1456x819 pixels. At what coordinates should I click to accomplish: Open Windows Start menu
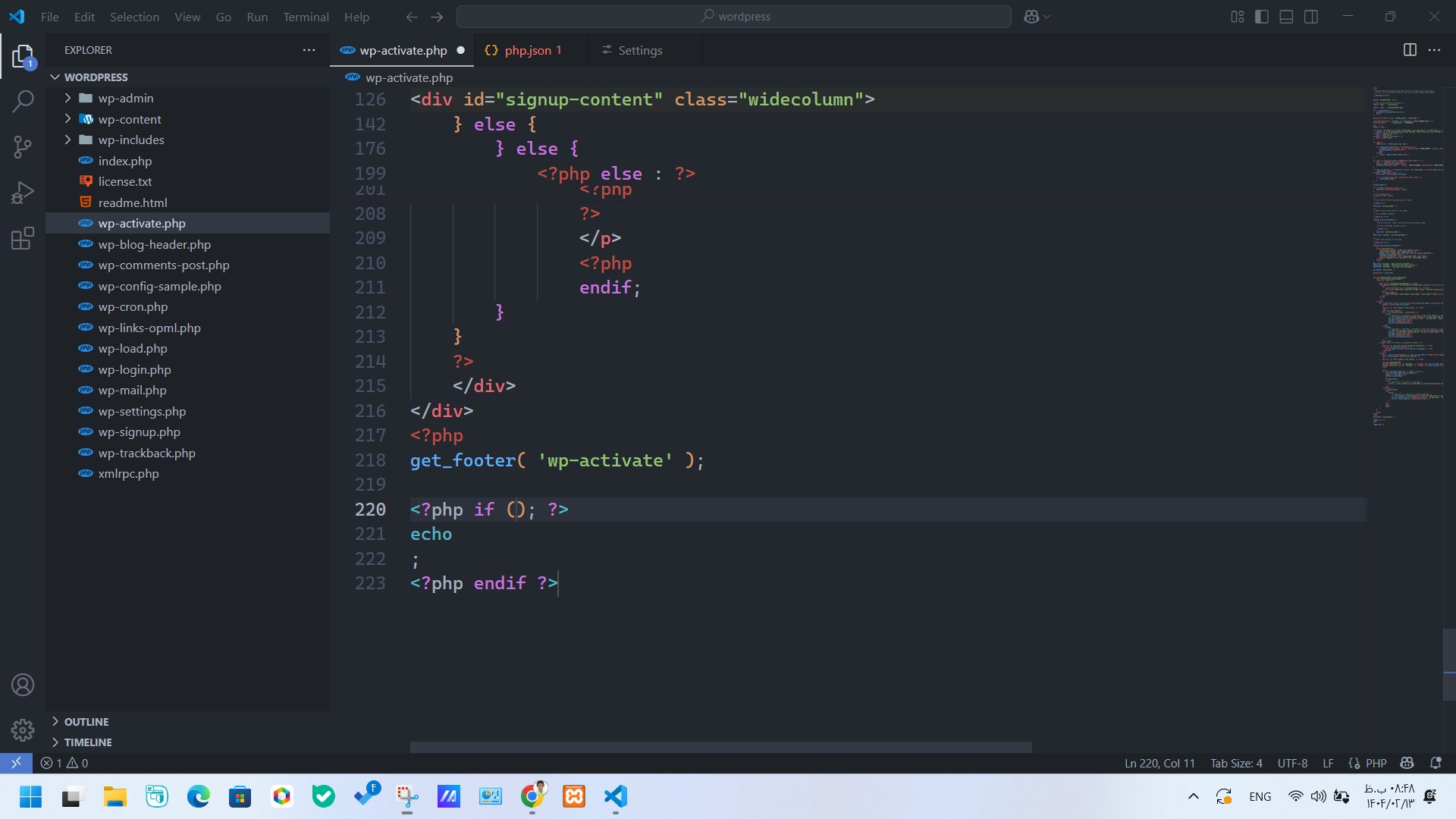click(30, 796)
